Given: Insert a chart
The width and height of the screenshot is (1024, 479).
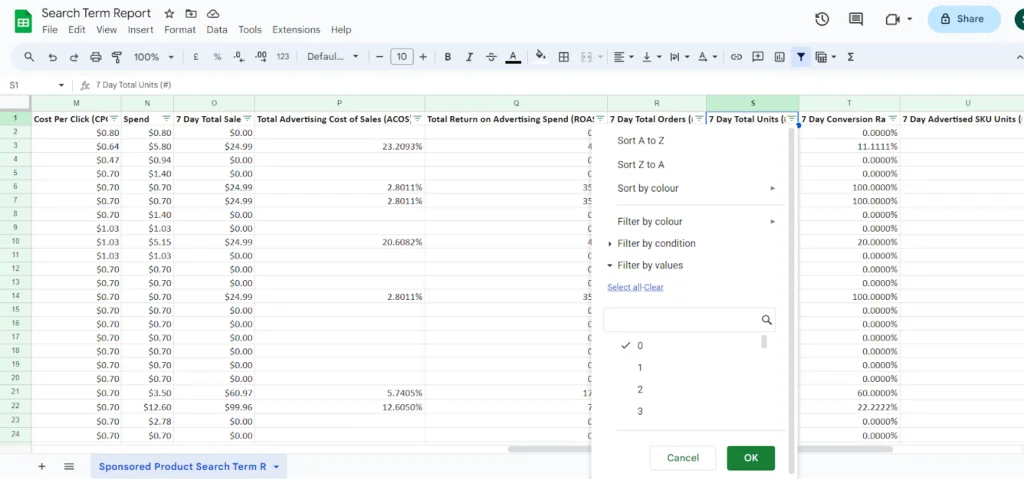Looking at the screenshot, I should click(x=779, y=57).
